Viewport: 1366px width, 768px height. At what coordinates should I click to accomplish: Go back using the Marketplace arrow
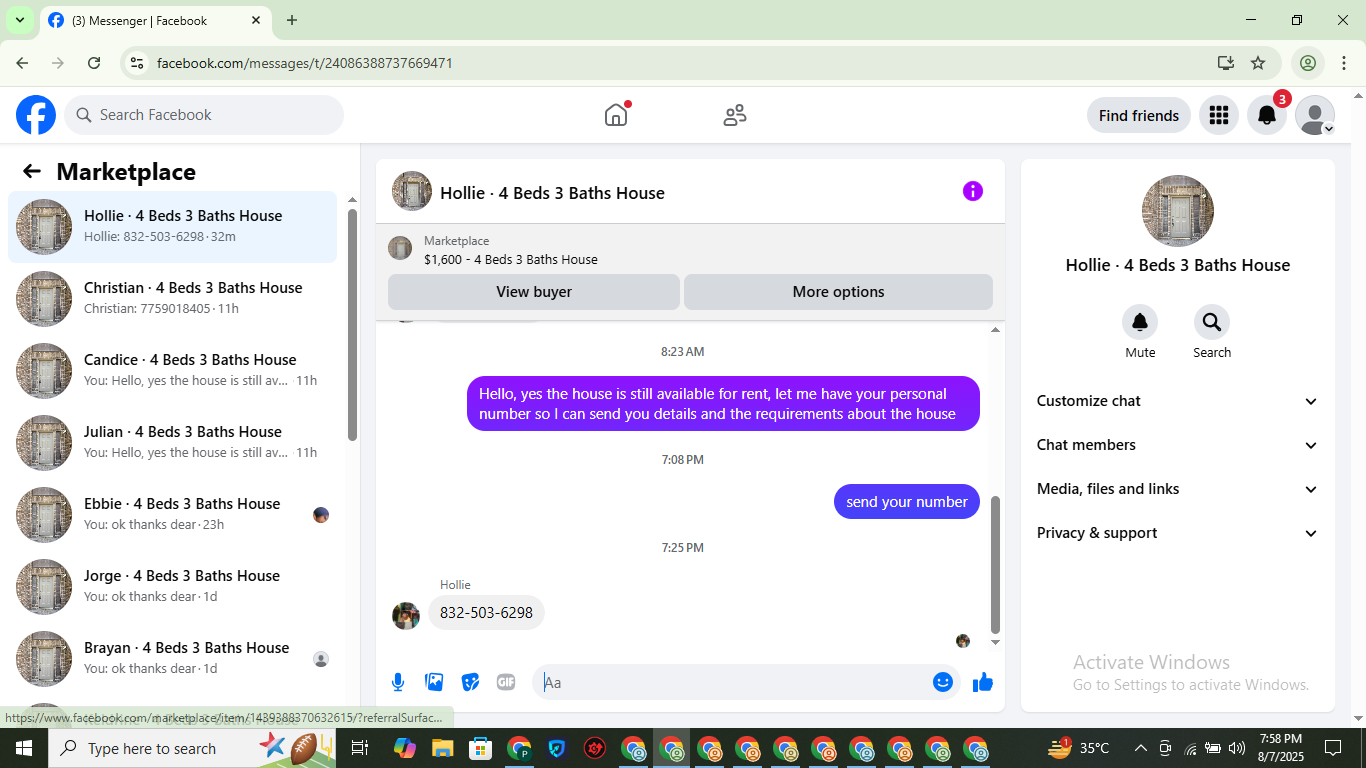(32, 171)
